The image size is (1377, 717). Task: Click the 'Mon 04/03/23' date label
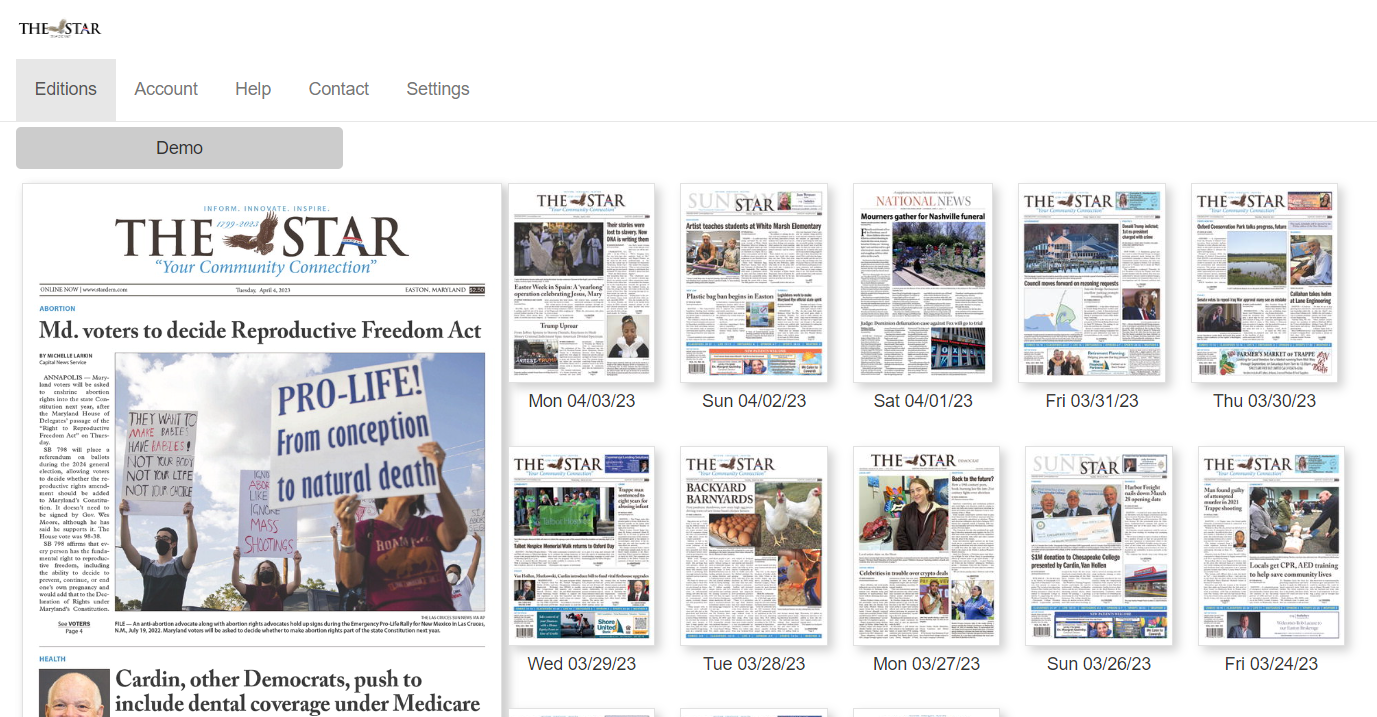click(582, 401)
